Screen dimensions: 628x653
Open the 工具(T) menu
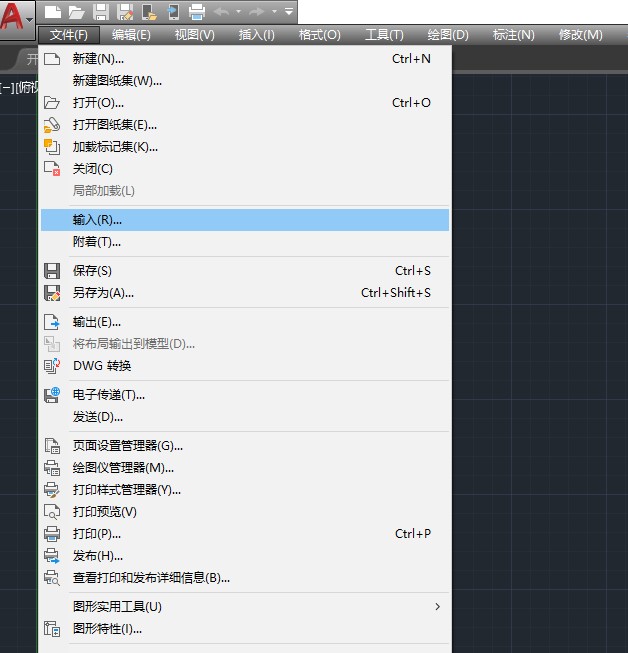pos(384,35)
